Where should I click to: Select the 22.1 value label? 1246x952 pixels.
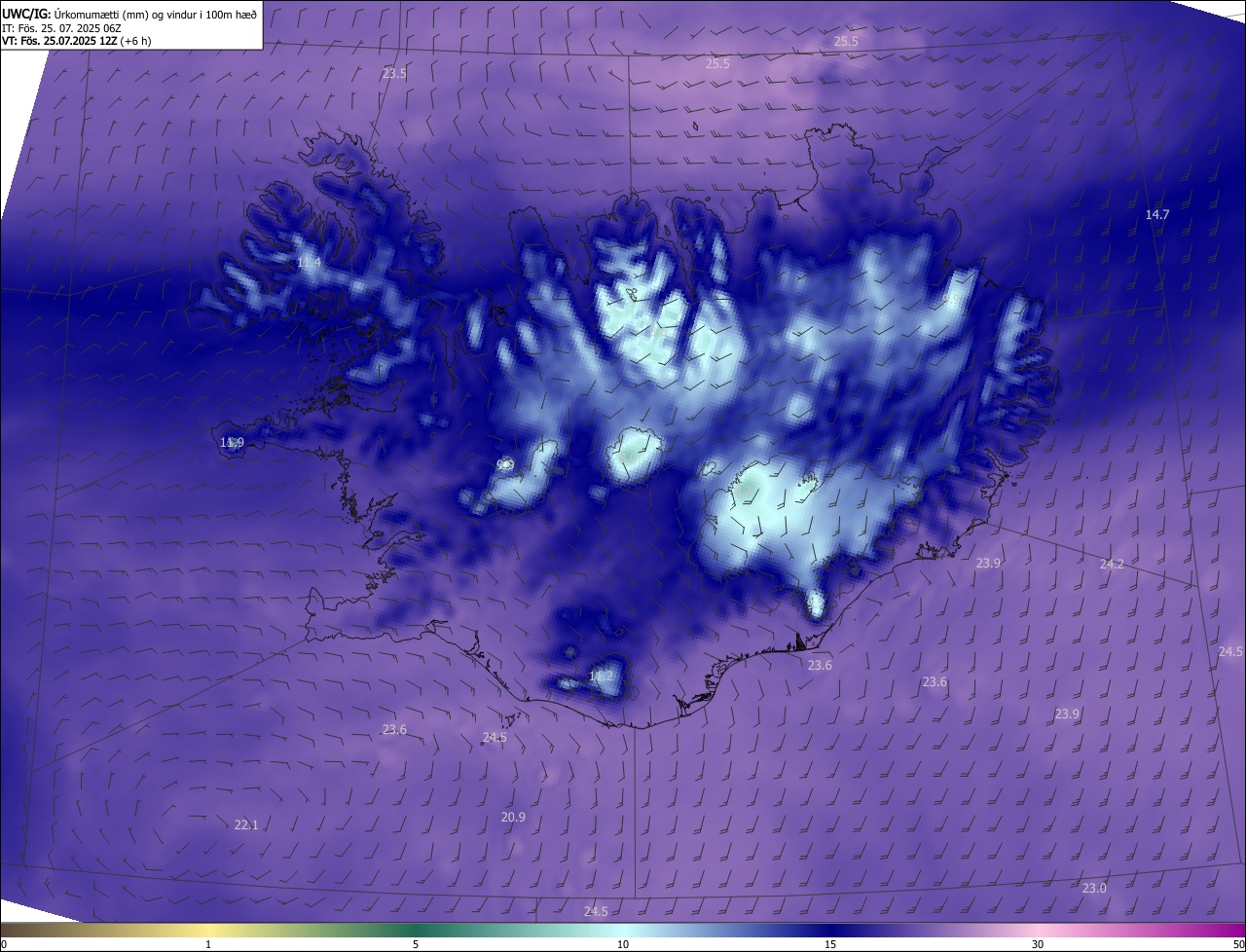tap(246, 825)
